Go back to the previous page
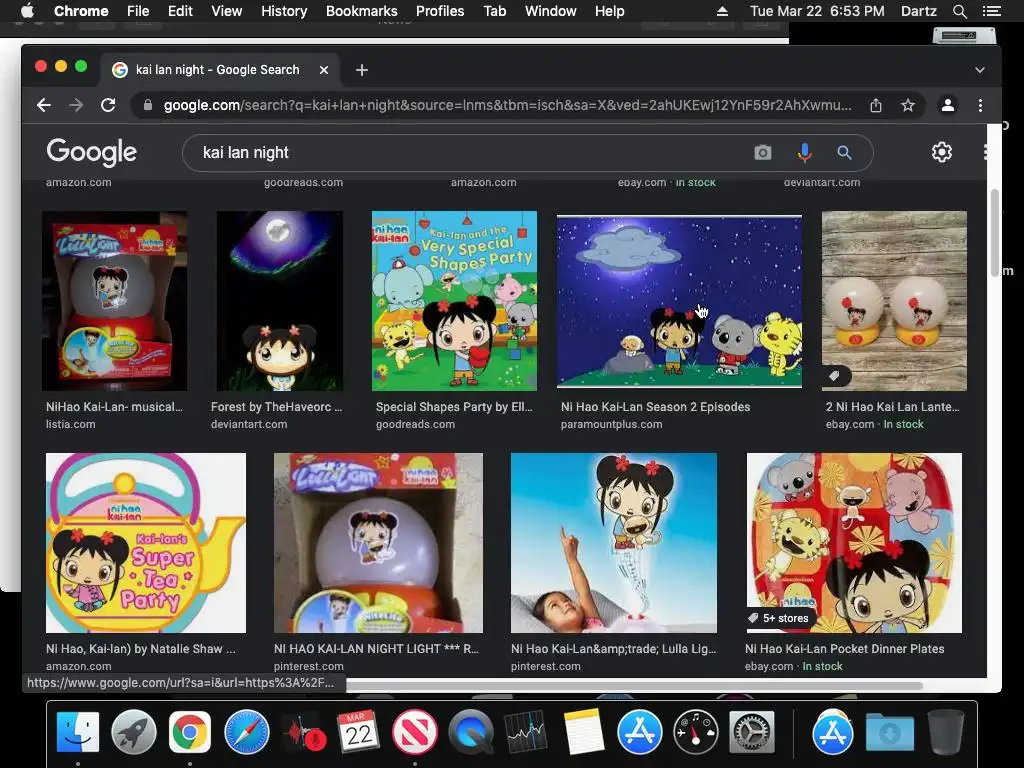Image resolution: width=1024 pixels, height=768 pixels. 44,105
